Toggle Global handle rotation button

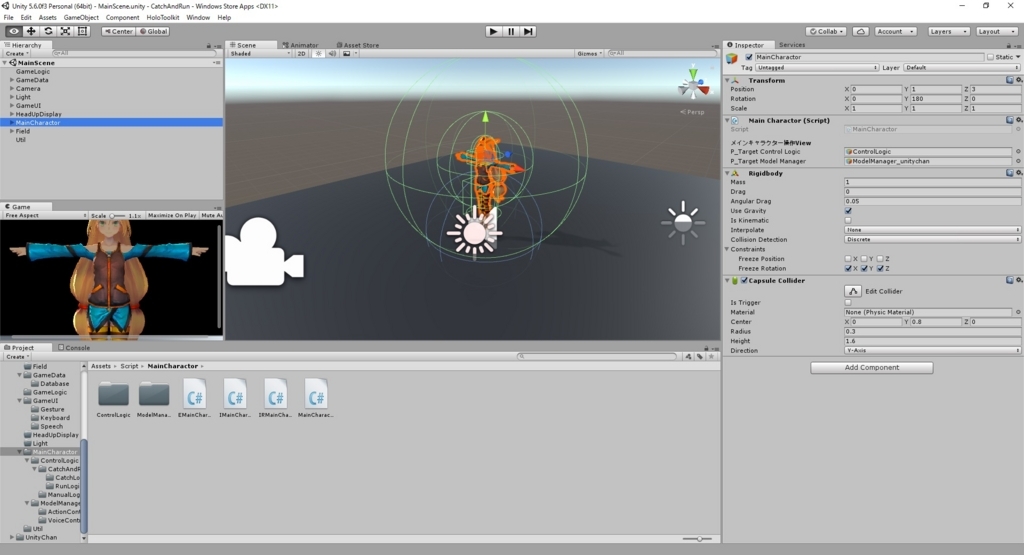[x=153, y=31]
